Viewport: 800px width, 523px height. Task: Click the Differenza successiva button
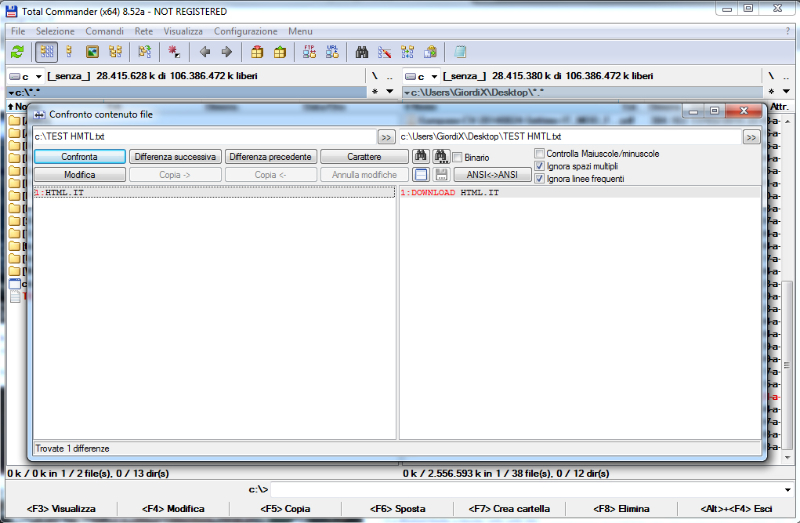[175, 157]
